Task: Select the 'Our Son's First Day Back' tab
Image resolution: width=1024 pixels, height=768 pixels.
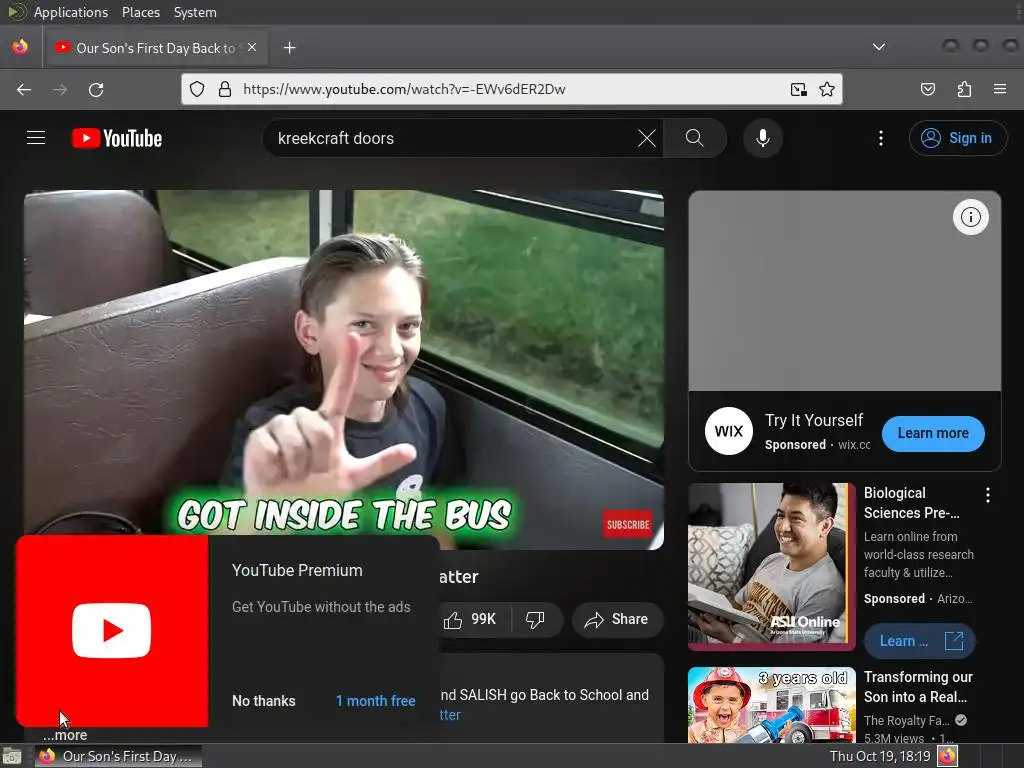Action: pyautogui.click(x=155, y=48)
